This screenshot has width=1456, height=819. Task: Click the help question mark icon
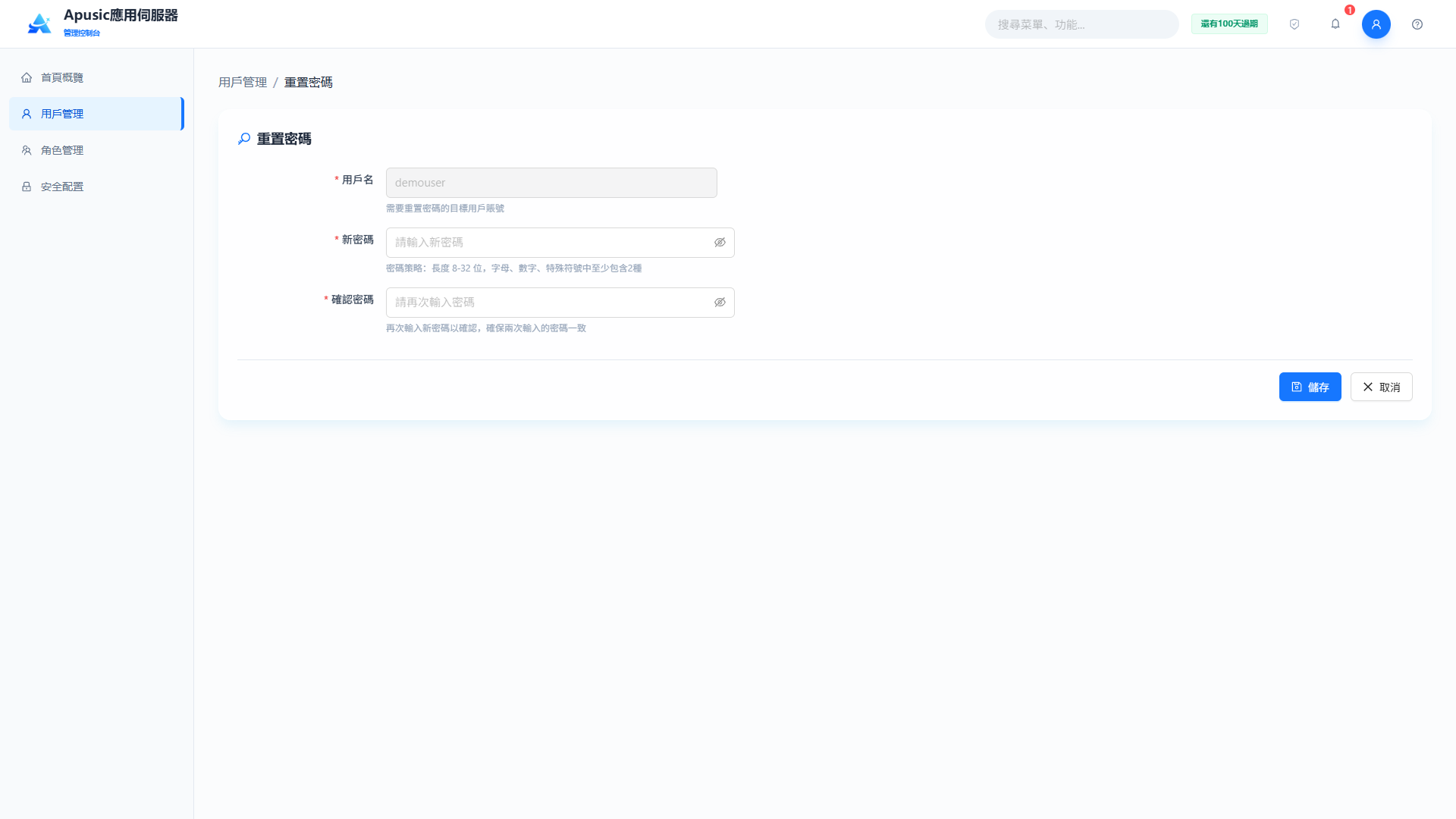pyautogui.click(x=1417, y=24)
